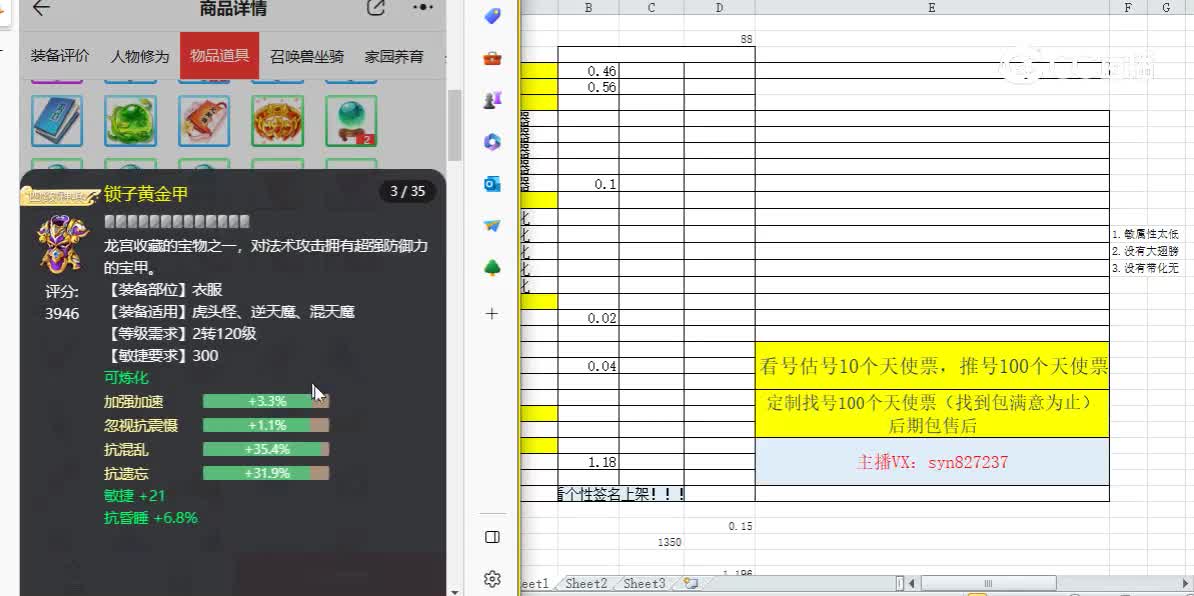This screenshot has width=1194, height=596.
Task: Click the 加强加速 progress bar
Action: tap(266, 400)
